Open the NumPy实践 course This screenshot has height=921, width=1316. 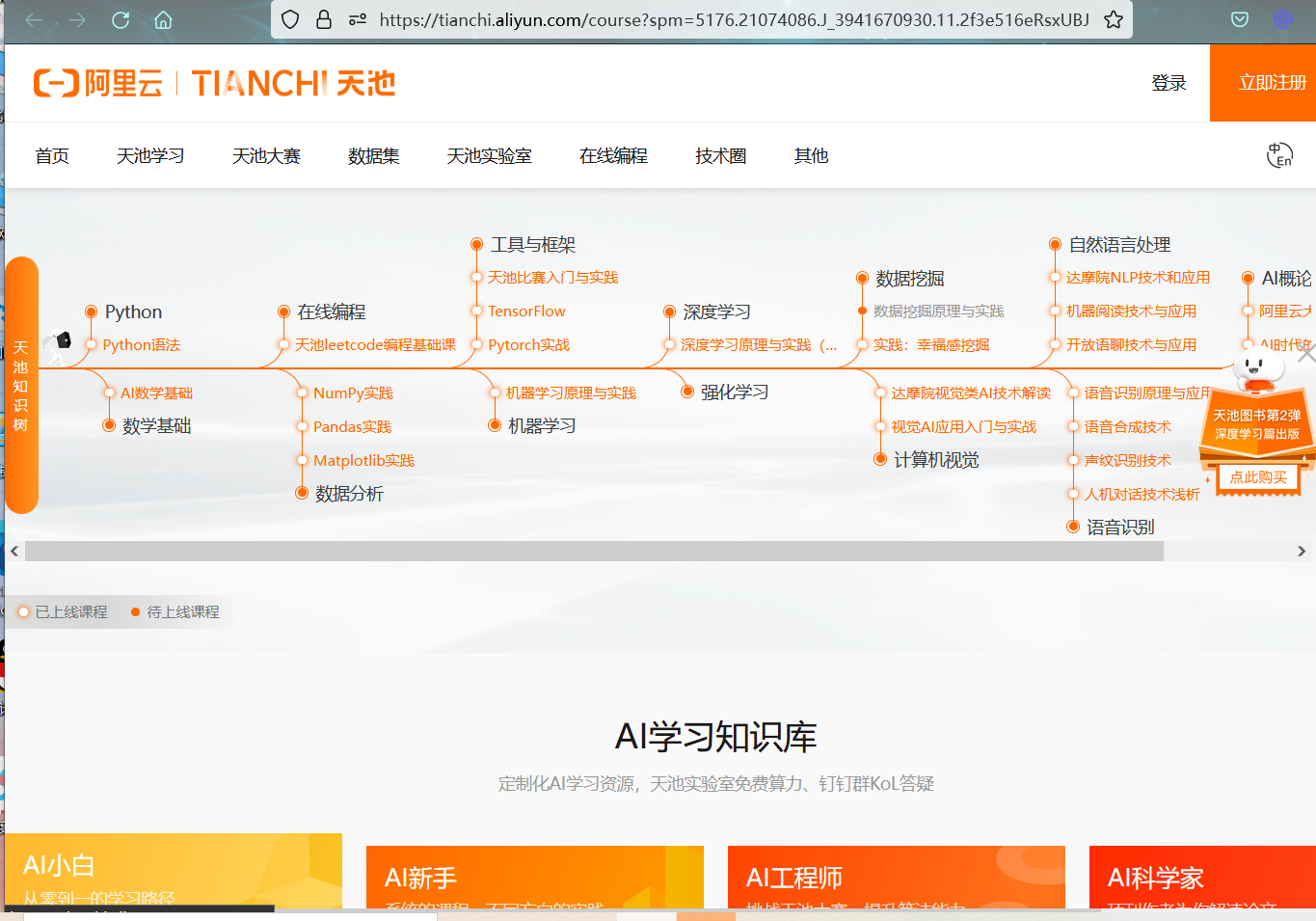pyautogui.click(x=353, y=393)
